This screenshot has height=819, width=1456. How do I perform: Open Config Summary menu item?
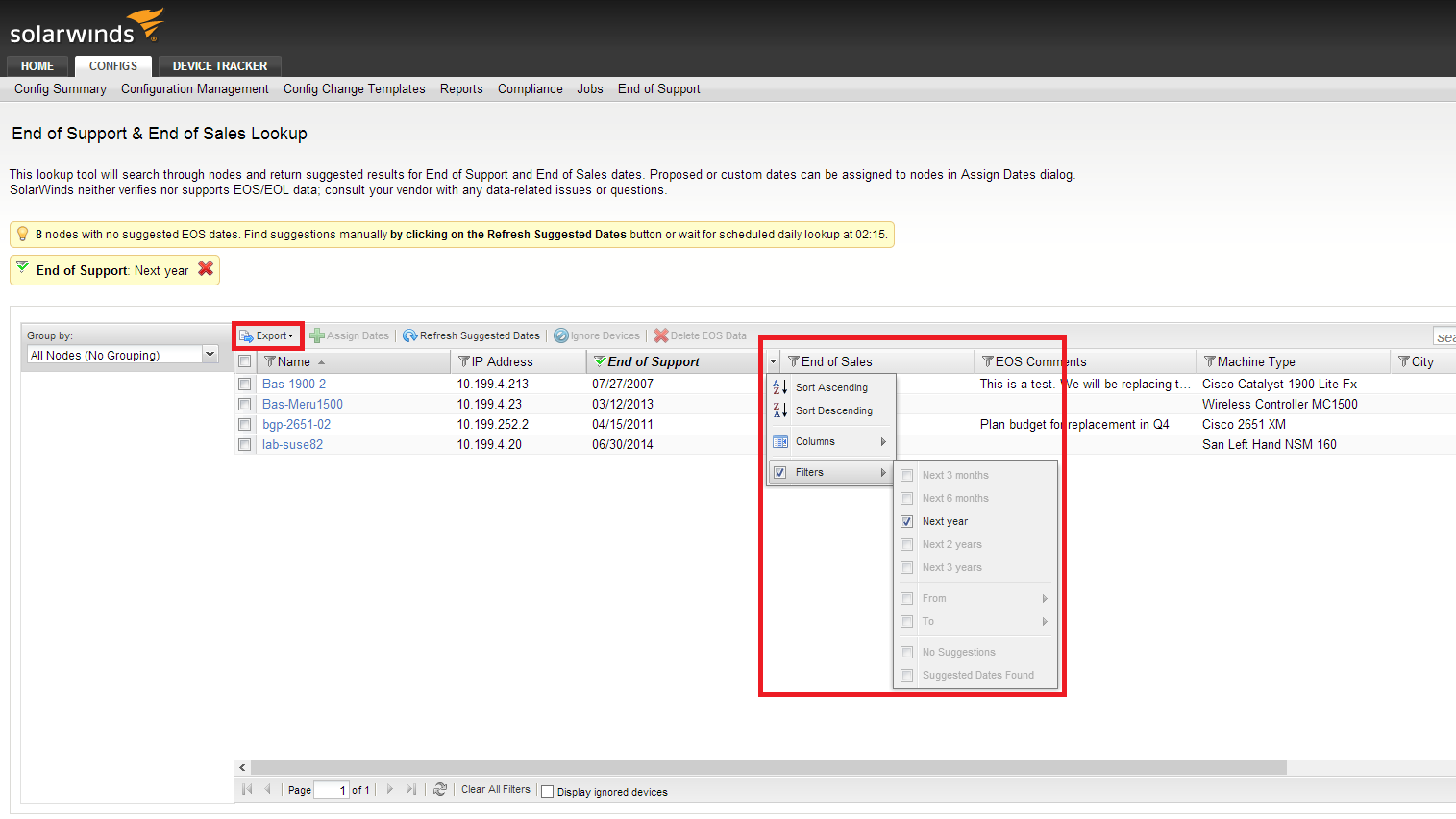tap(61, 88)
